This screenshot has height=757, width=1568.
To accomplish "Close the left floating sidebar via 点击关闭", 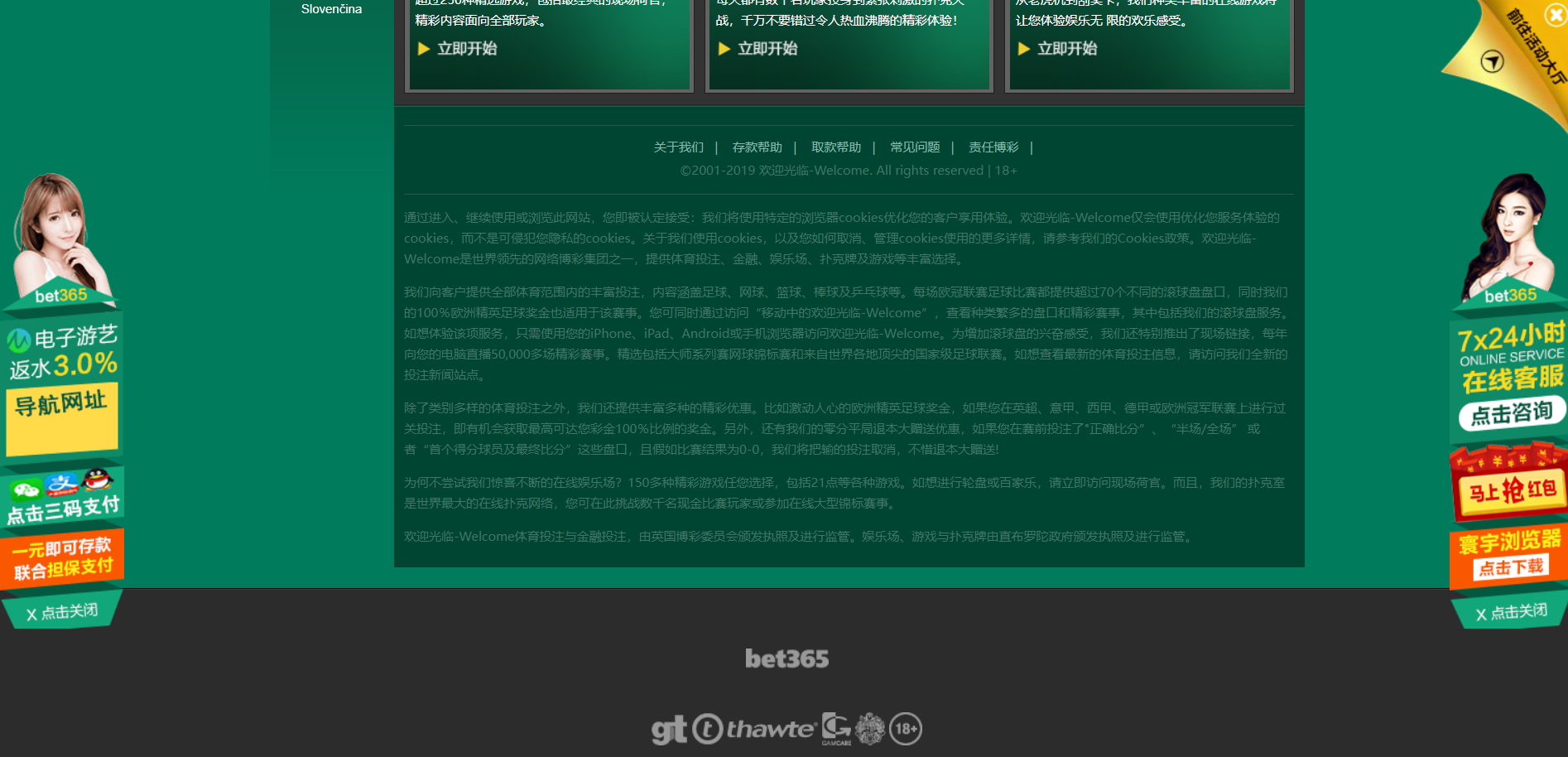I will click(62, 612).
